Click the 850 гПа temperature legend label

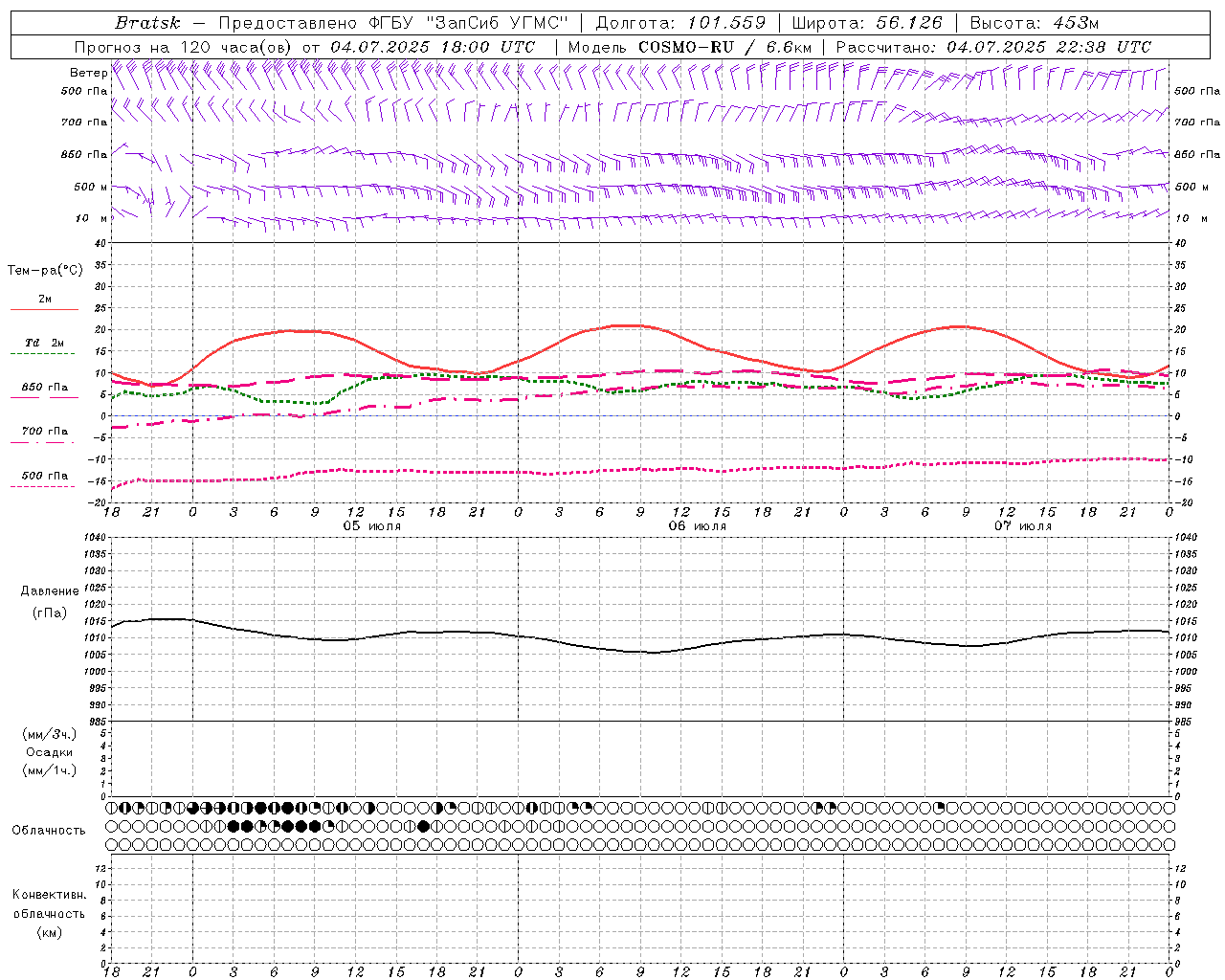coord(45,387)
